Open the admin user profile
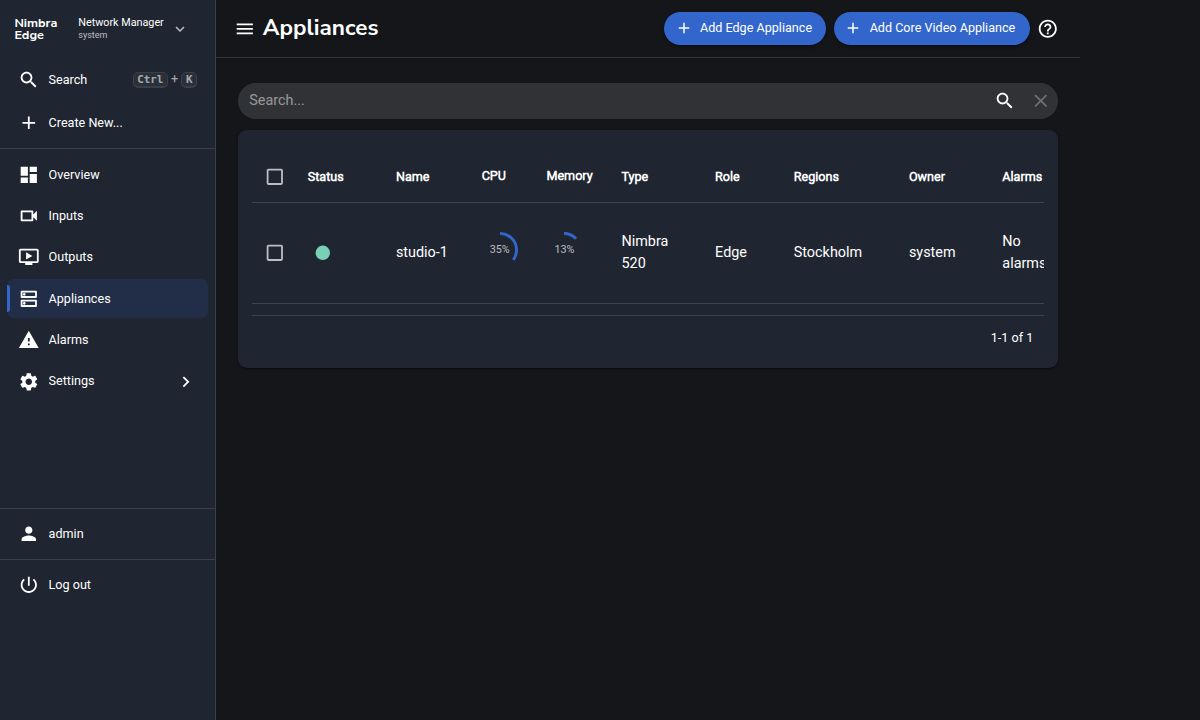1200x720 pixels. pyautogui.click(x=108, y=534)
